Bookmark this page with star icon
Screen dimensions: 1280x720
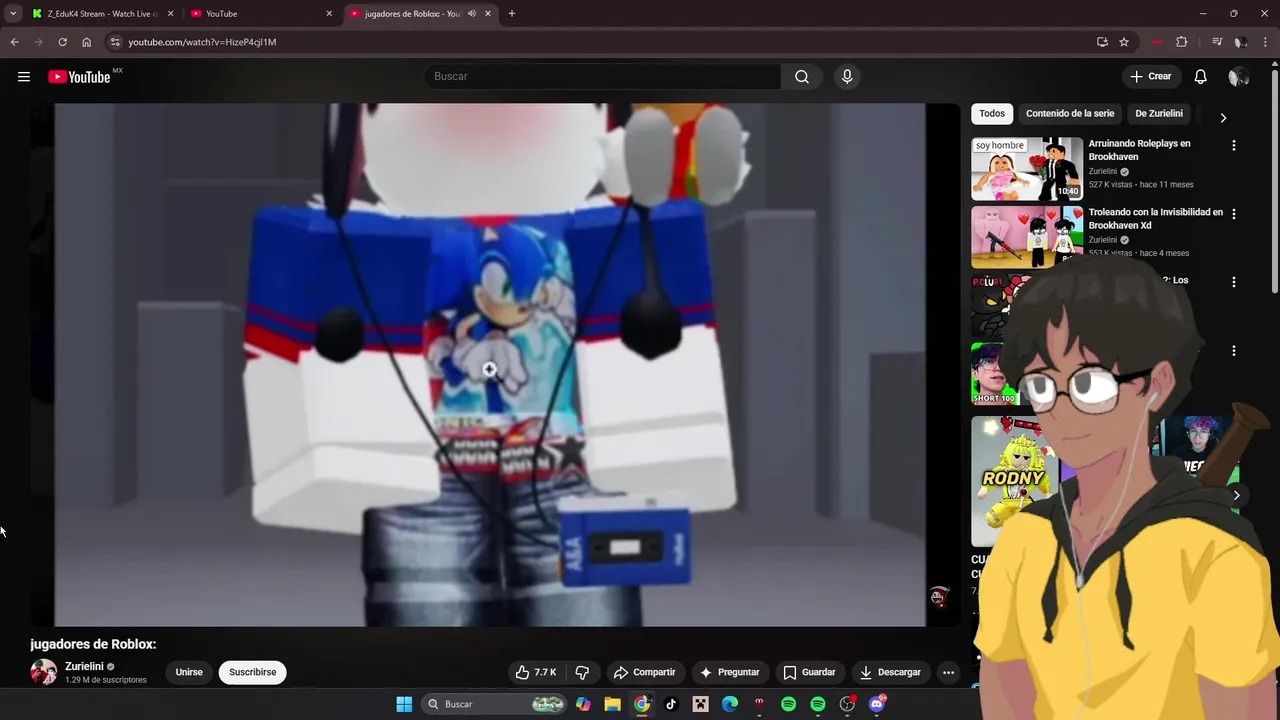pyautogui.click(x=1124, y=42)
